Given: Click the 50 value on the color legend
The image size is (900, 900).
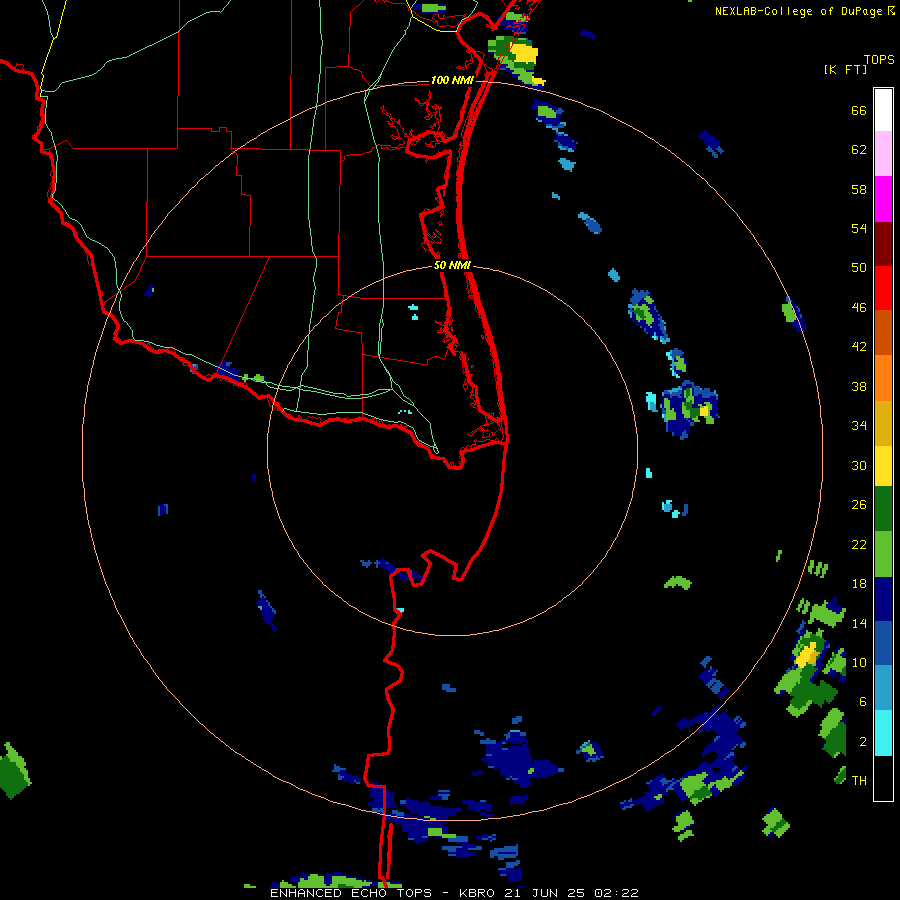Looking at the screenshot, I should 859,268.
